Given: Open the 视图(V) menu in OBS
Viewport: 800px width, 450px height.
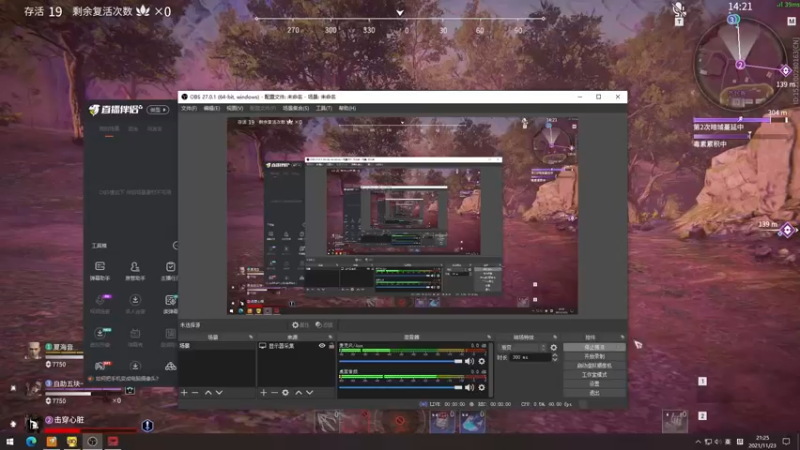Looking at the screenshot, I should click(235, 108).
